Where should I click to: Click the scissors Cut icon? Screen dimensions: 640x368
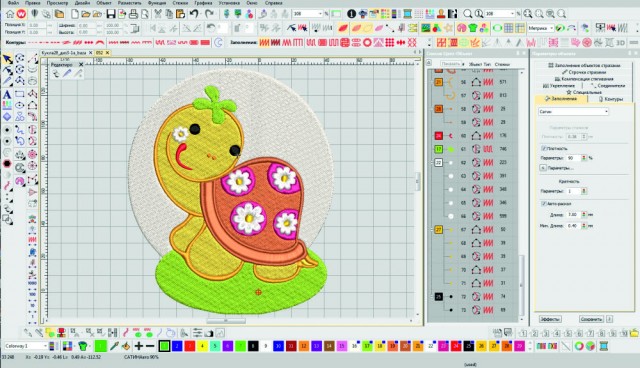pos(158,14)
